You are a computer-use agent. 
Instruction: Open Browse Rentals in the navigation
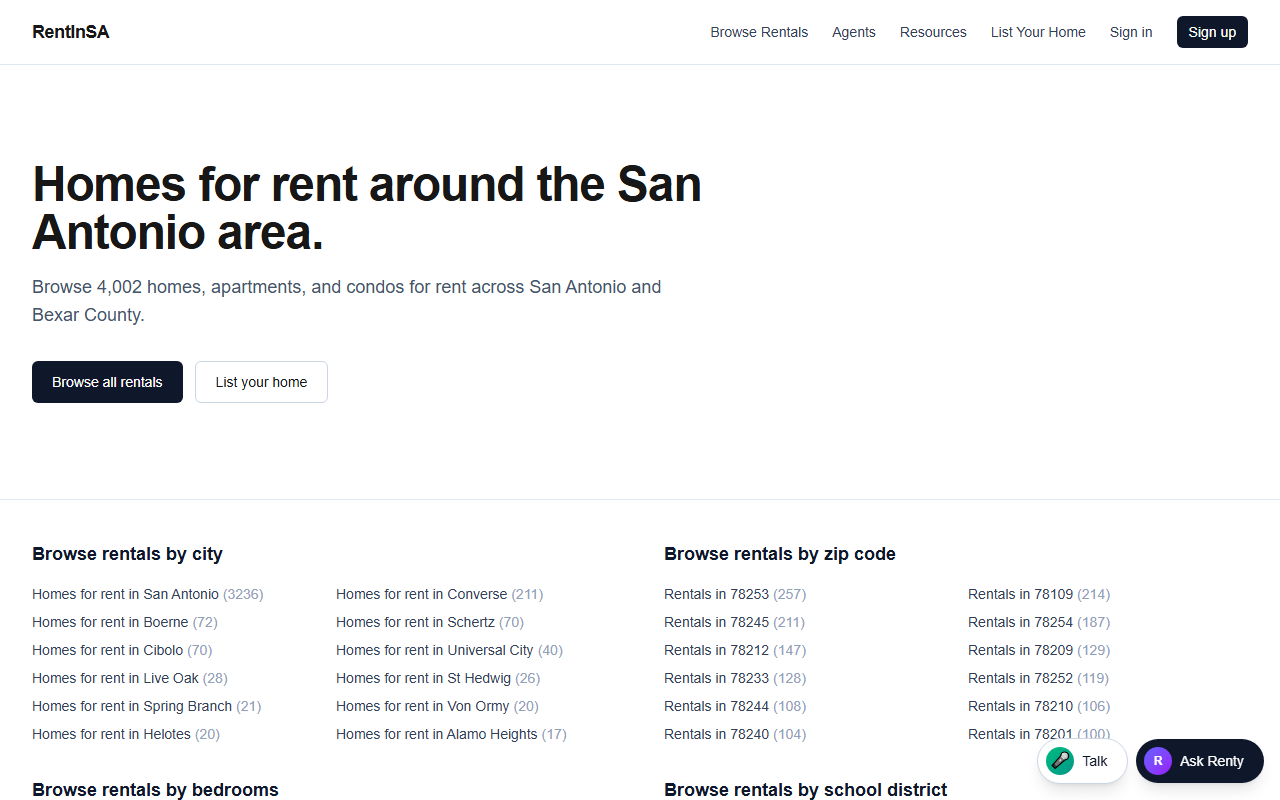(759, 32)
